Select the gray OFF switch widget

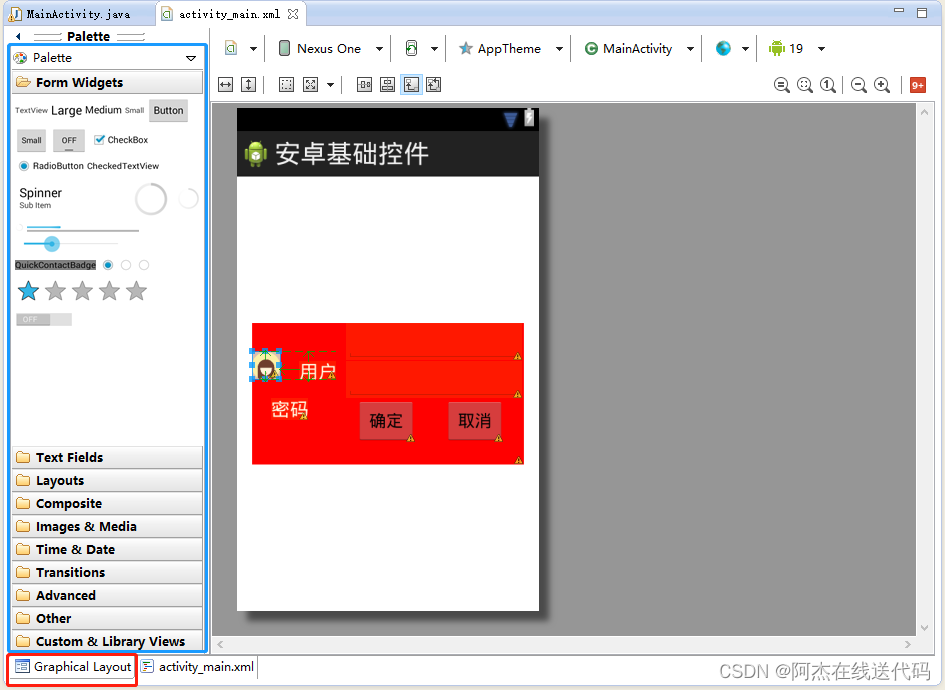(x=44, y=319)
